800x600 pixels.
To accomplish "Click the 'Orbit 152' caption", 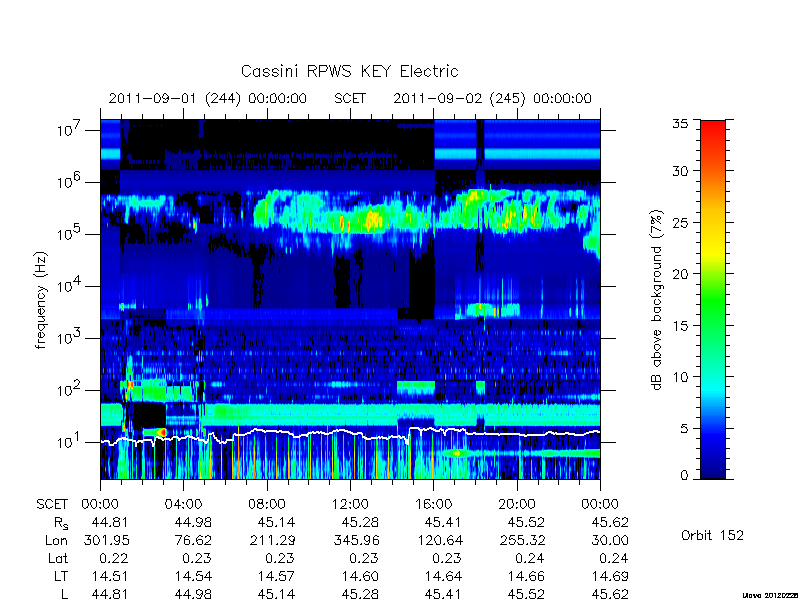I will pyautogui.click(x=712, y=536).
